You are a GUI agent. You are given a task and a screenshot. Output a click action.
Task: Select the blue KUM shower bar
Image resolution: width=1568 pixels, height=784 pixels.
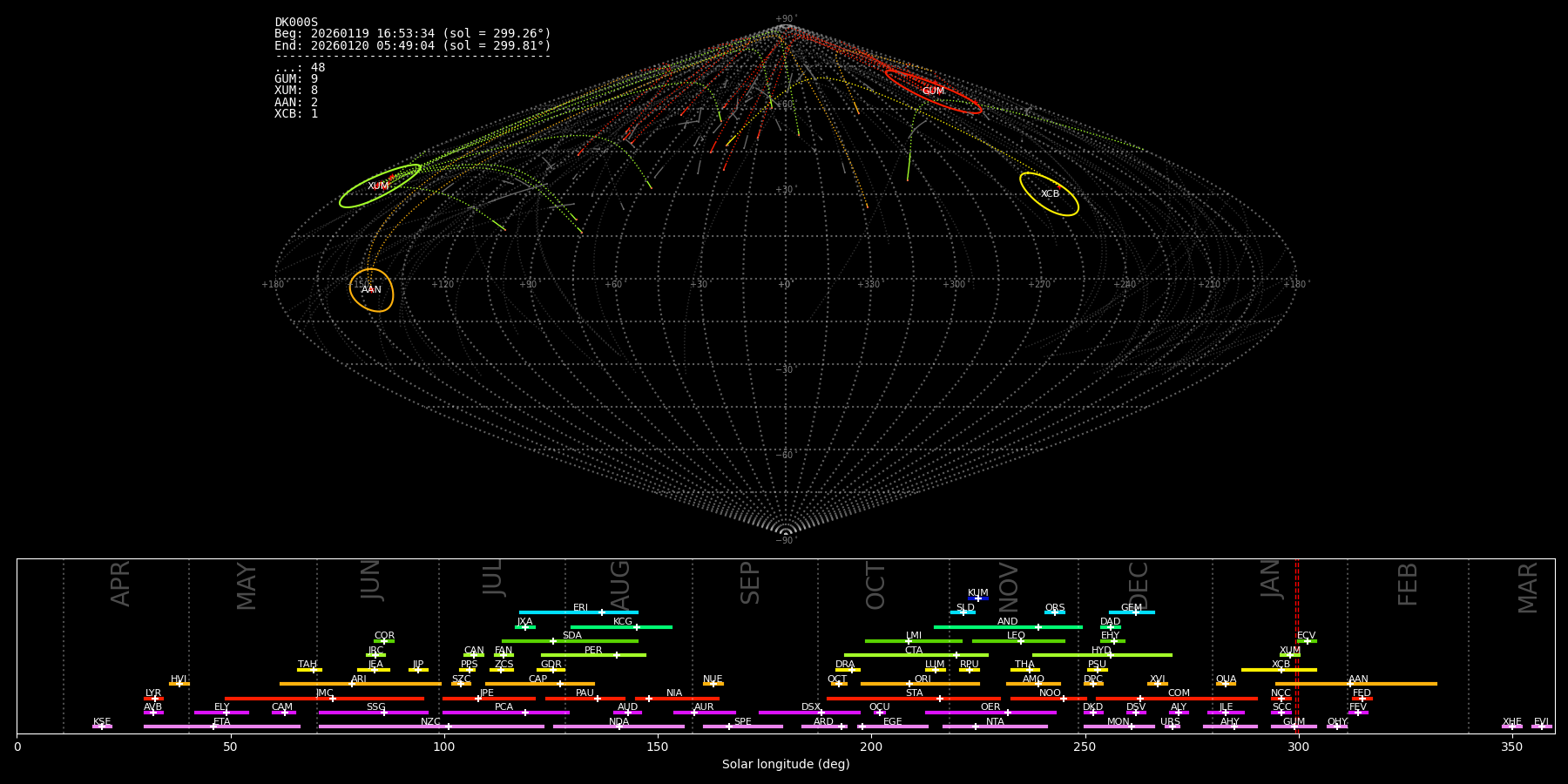pos(978,598)
